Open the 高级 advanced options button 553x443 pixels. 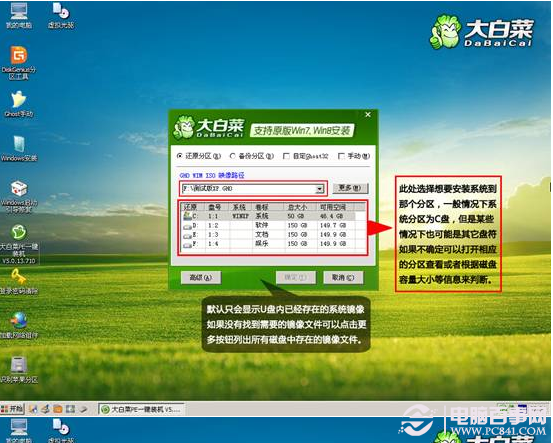pyautogui.click(x=201, y=278)
